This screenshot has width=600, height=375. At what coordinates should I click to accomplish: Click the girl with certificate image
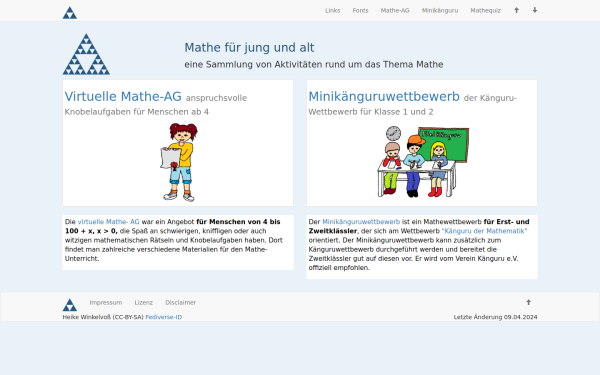pos(178,162)
